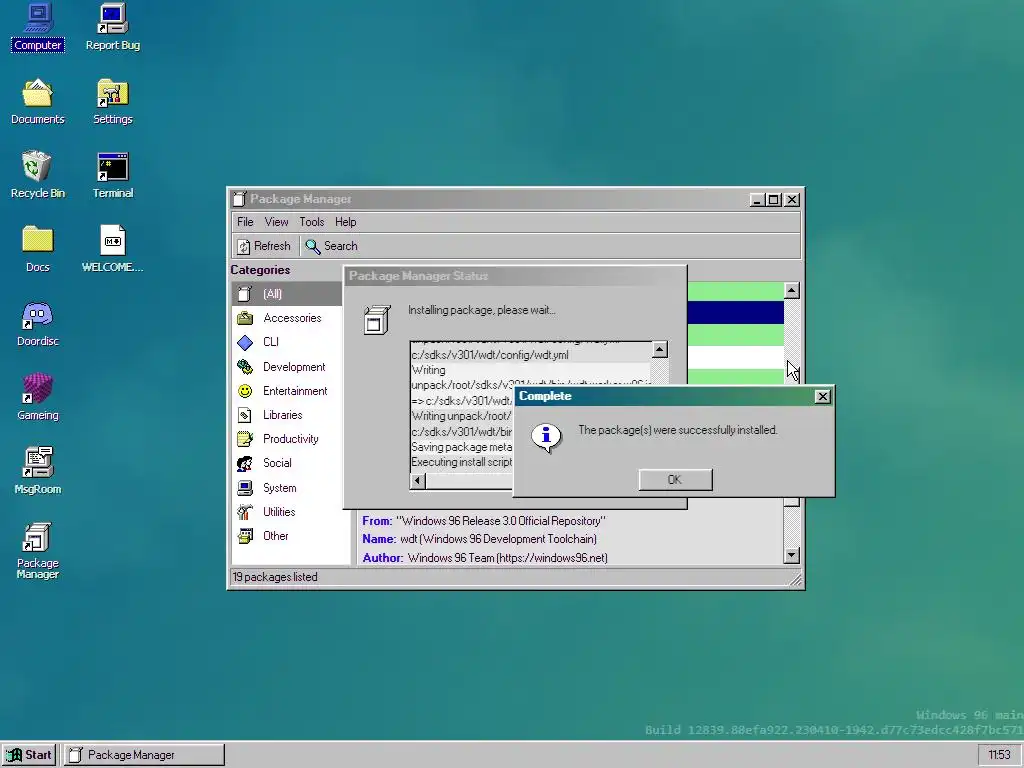Launch the MsgRoom shortcut

click(37, 471)
